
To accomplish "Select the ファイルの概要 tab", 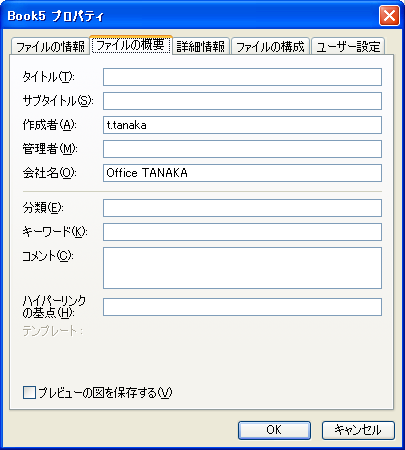I will pyautogui.click(x=131, y=45).
